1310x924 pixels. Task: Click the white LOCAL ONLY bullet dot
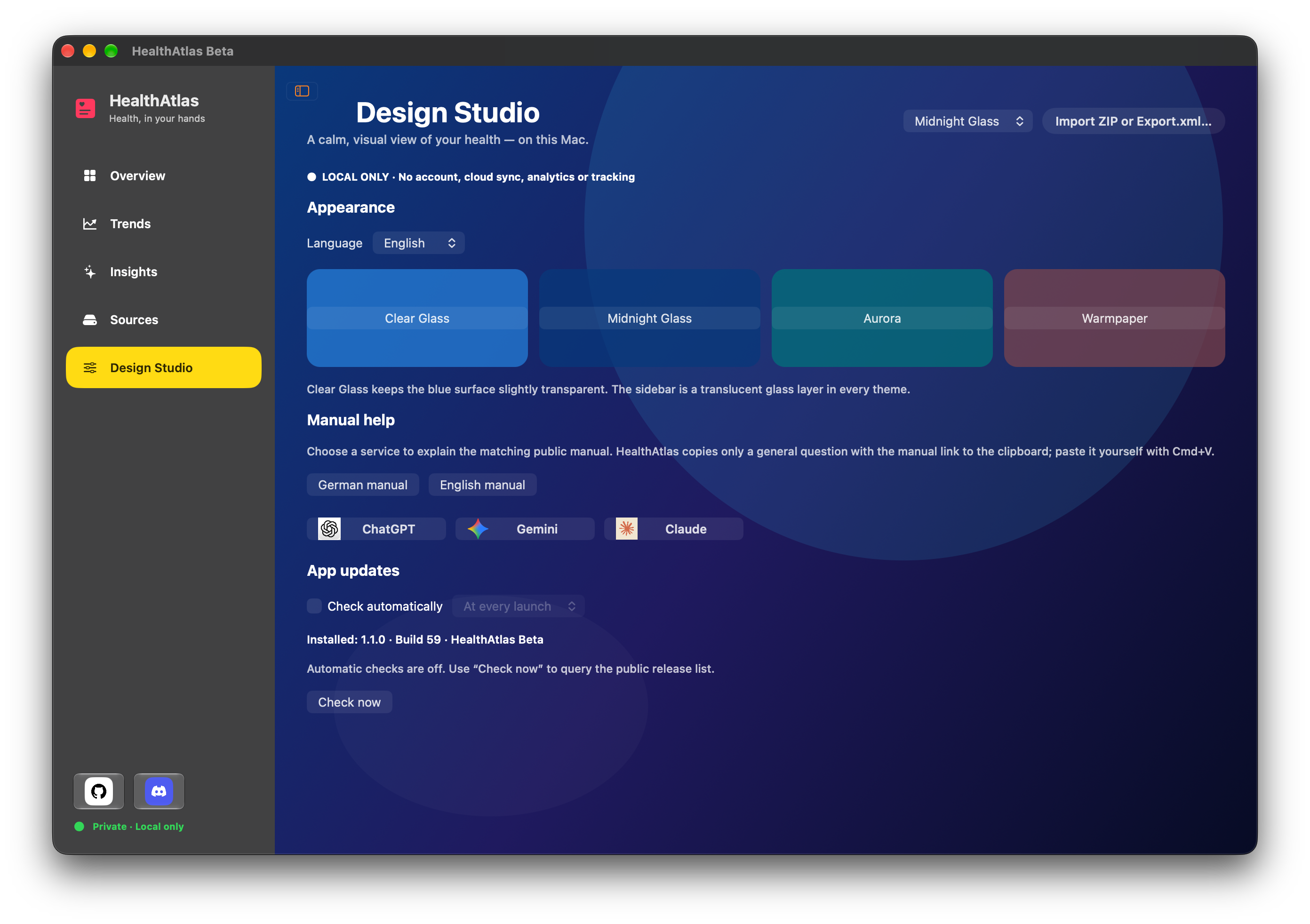pos(312,177)
